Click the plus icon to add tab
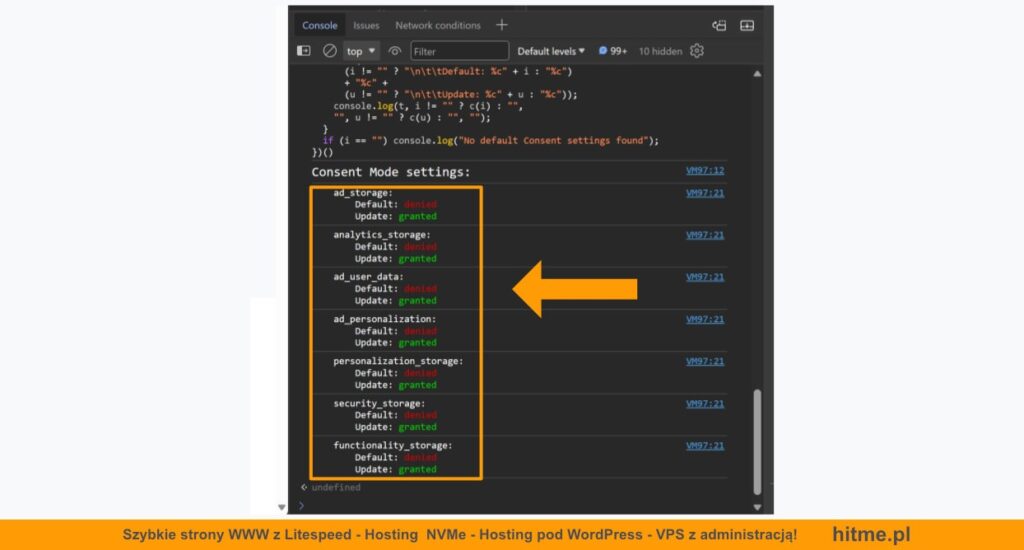This screenshot has width=1024, height=550. tap(502, 25)
